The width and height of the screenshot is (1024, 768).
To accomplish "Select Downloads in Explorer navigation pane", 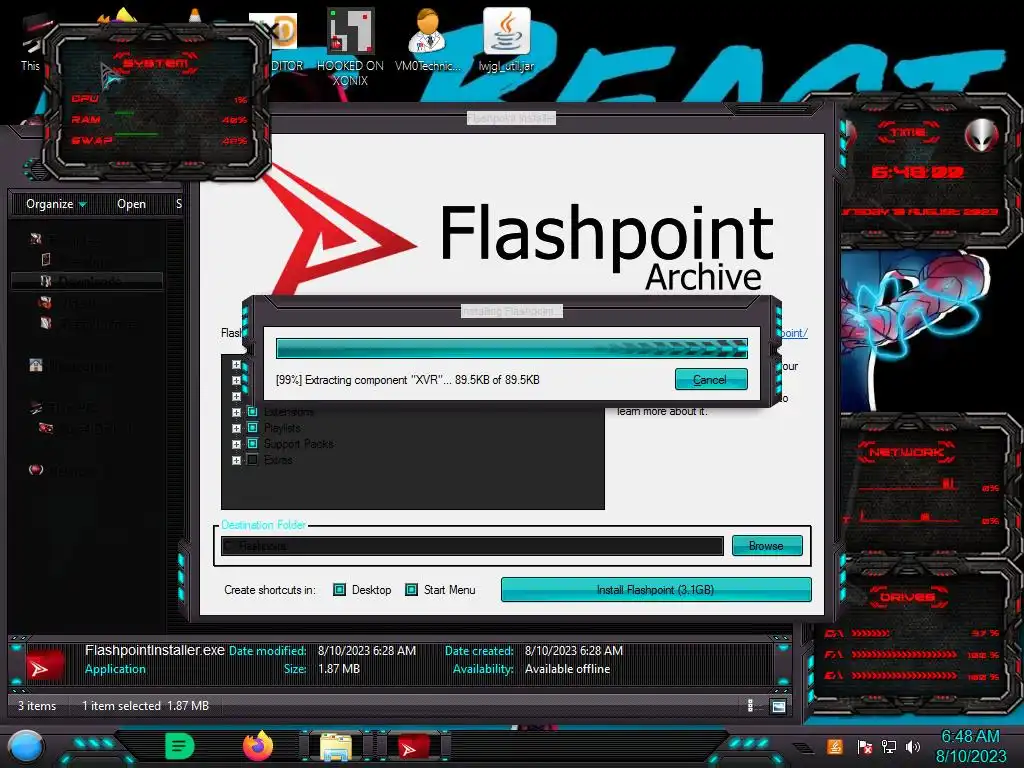I will click(87, 281).
